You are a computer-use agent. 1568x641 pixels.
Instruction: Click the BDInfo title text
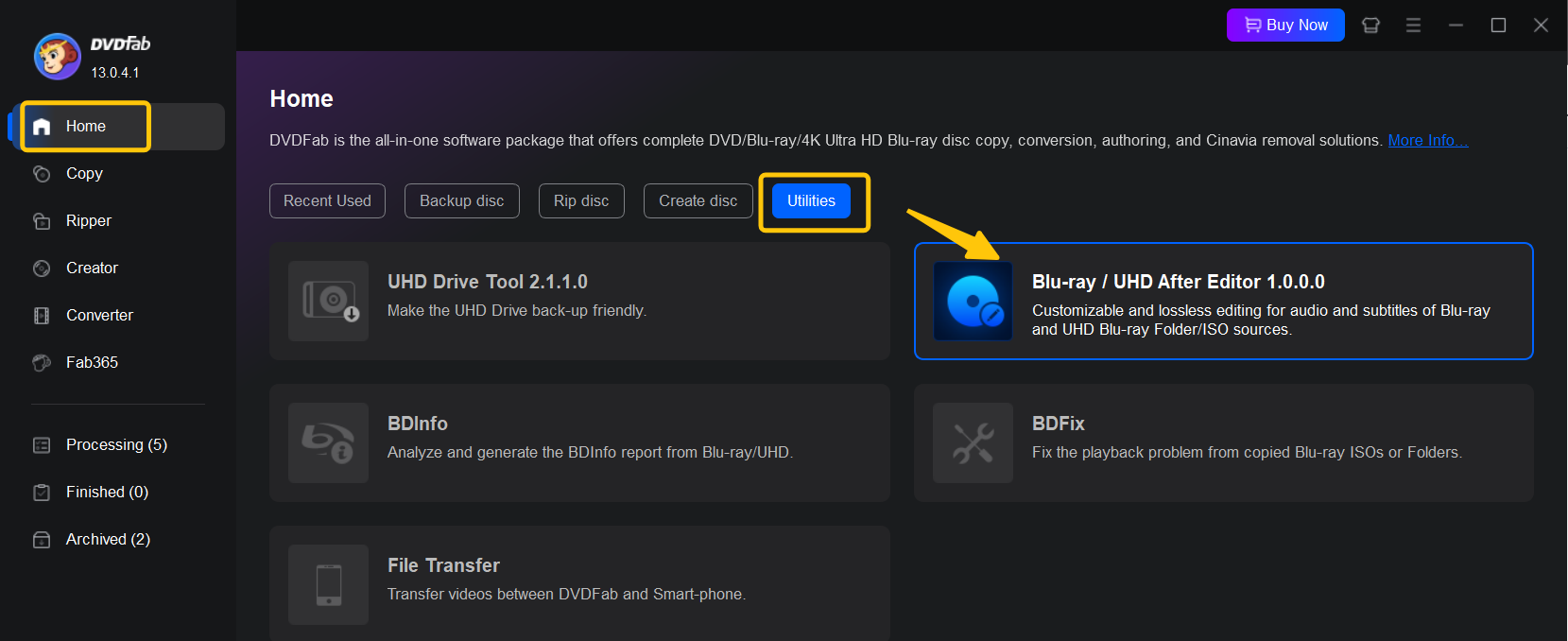click(x=418, y=424)
